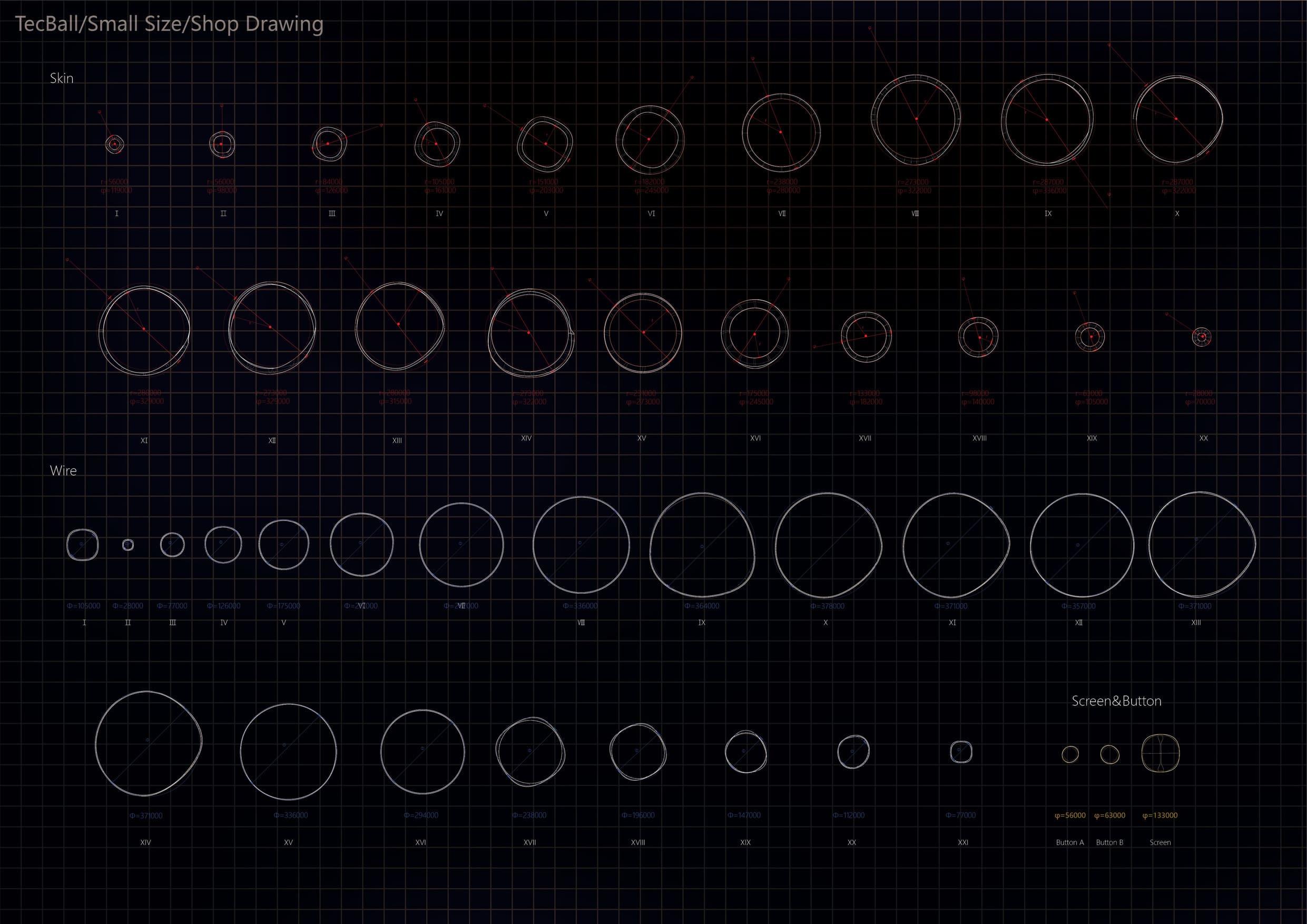1307x924 pixels.
Task: Click the Wire section heading
Action: [x=63, y=470]
